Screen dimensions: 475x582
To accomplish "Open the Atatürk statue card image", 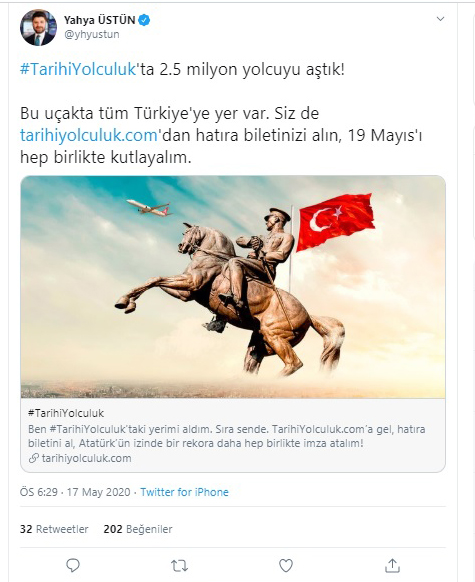I will pyautogui.click(x=233, y=287).
